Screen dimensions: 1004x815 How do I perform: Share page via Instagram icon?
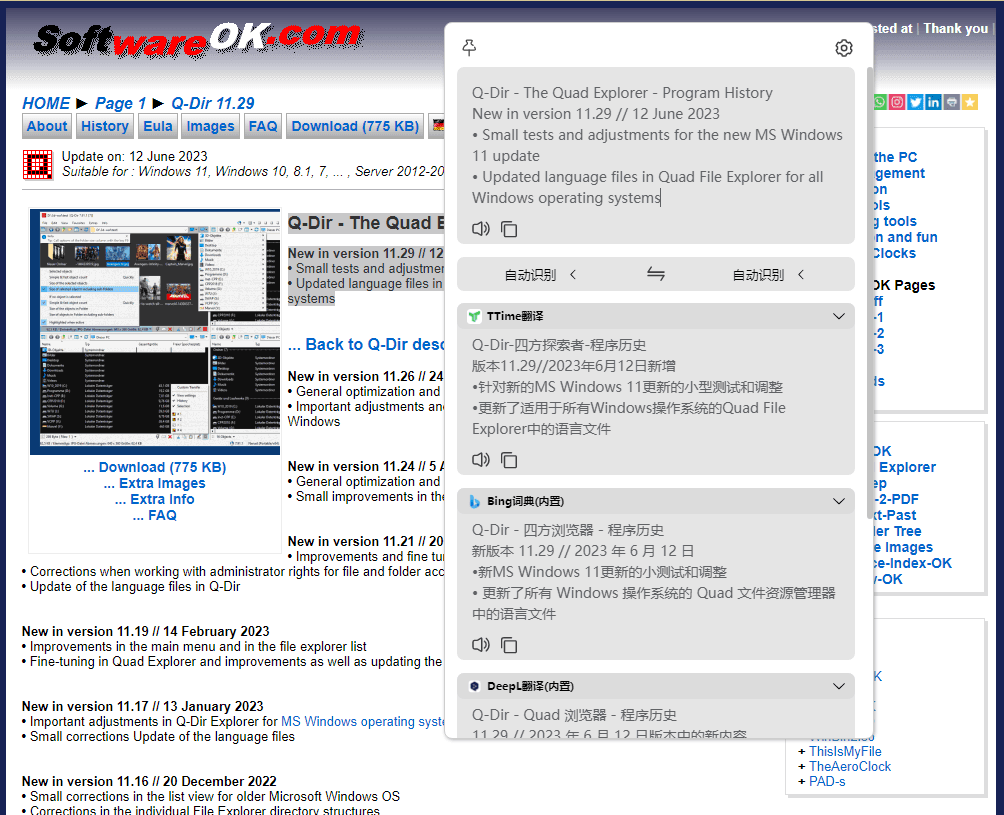click(x=898, y=102)
